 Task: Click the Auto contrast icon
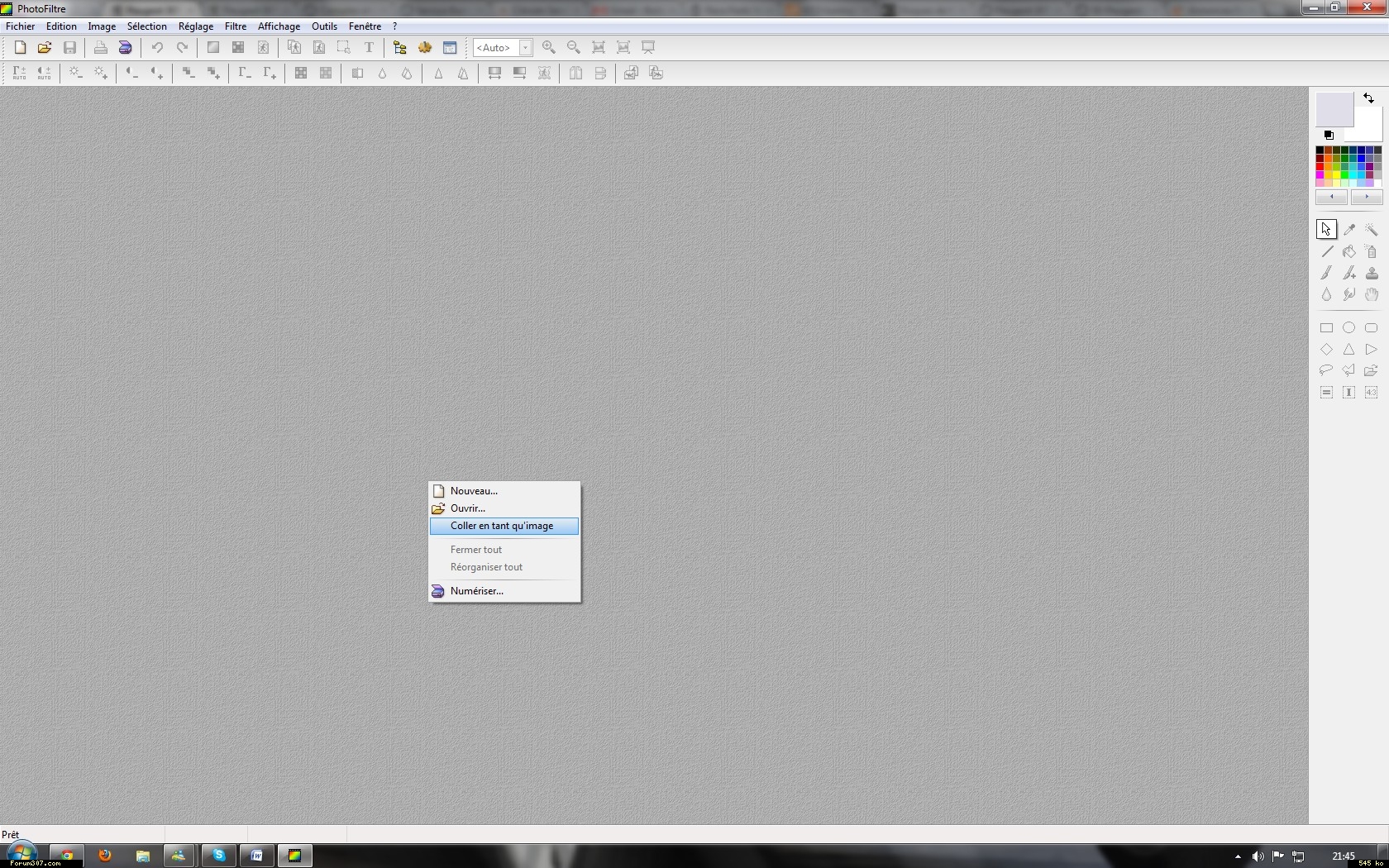pos(45,74)
